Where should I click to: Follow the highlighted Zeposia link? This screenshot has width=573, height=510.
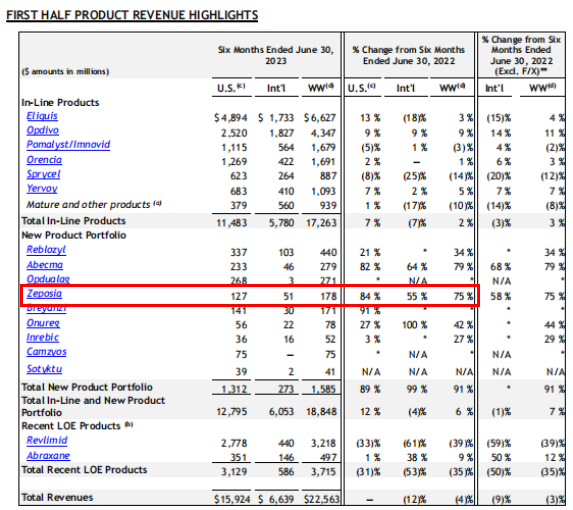click(x=44, y=294)
